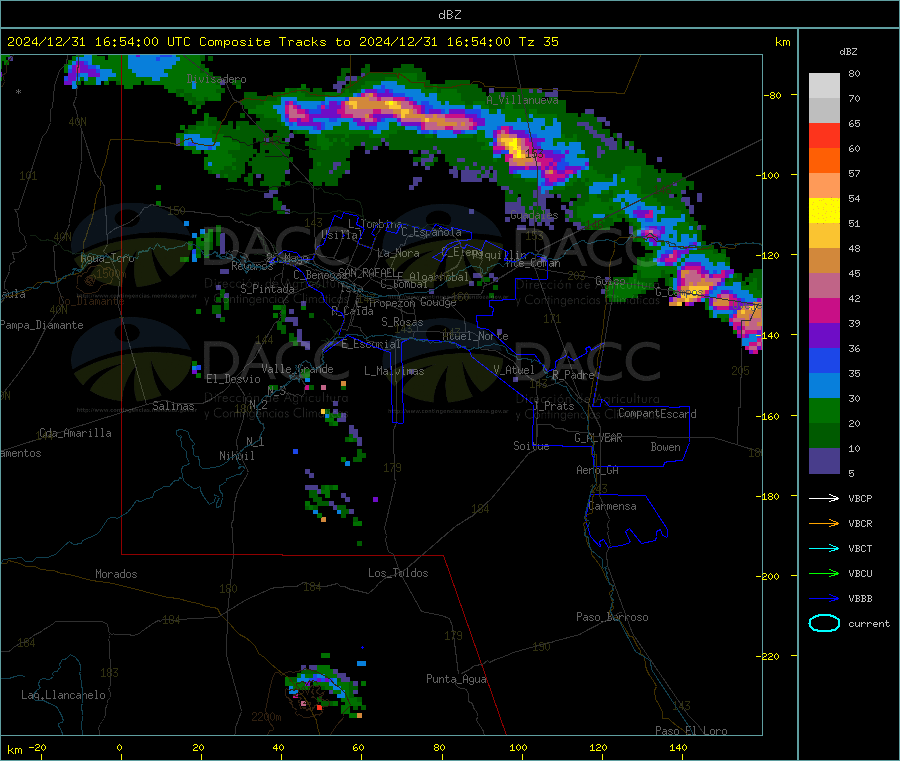900x761 pixels.
Task: Click the L_Malvinas place label
Action: point(394,371)
